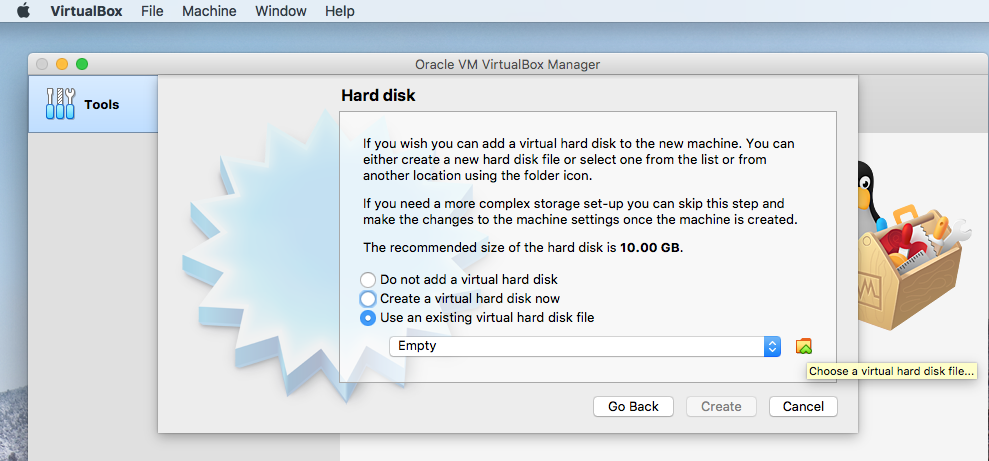Open the Apple menu
989x461 pixels.
tap(23, 11)
